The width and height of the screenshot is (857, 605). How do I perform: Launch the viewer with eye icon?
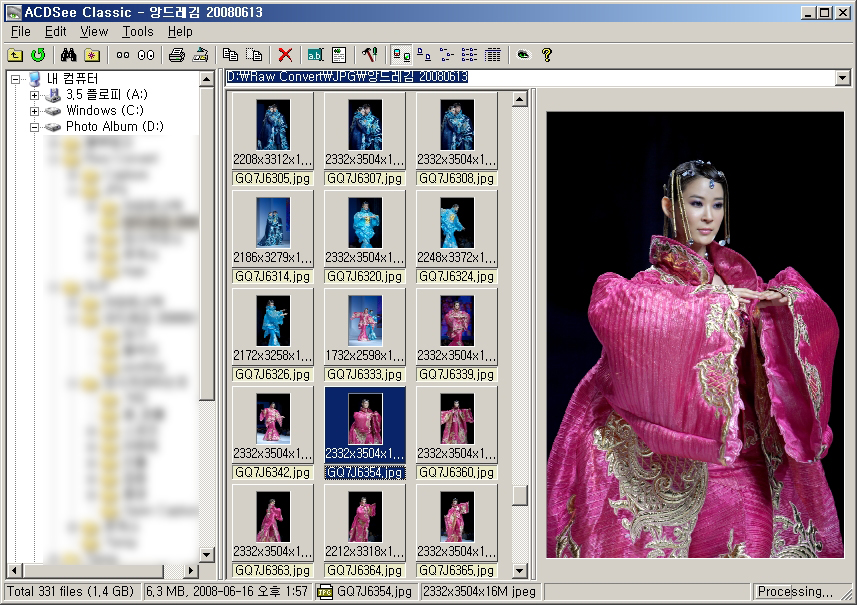(524, 55)
